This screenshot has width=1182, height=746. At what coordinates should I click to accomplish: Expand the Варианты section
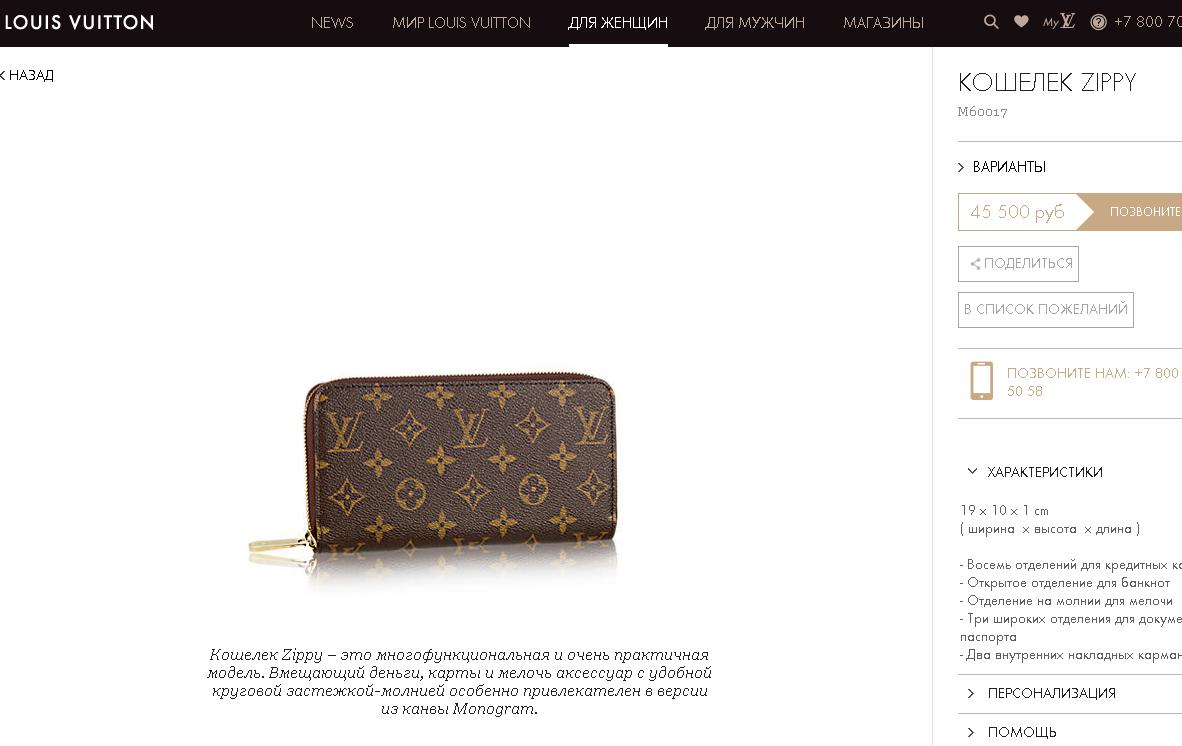[x=1002, y=167]
